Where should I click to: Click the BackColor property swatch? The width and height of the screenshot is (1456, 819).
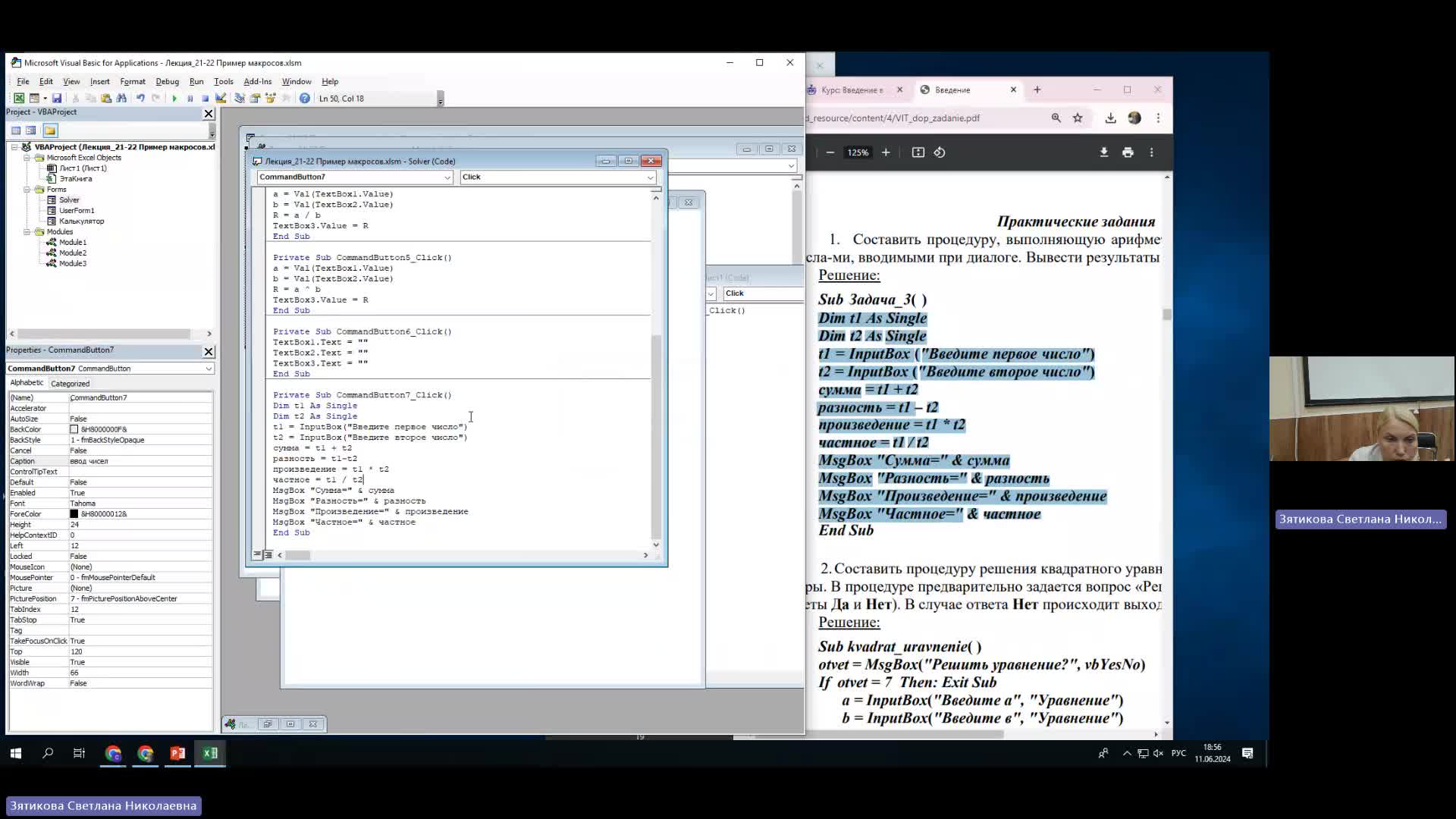[74, 429]
